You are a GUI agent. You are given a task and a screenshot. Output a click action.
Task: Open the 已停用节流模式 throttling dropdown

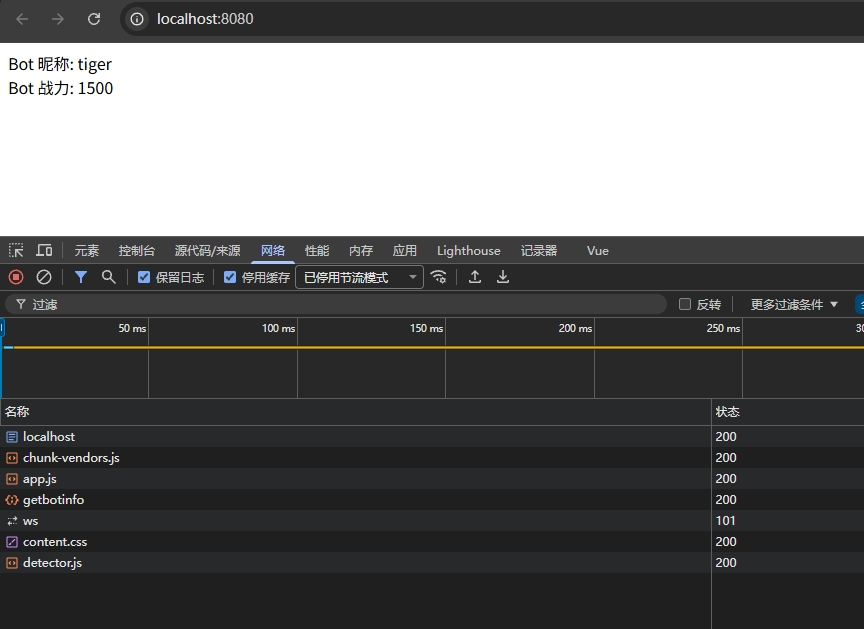coord(359,277)
